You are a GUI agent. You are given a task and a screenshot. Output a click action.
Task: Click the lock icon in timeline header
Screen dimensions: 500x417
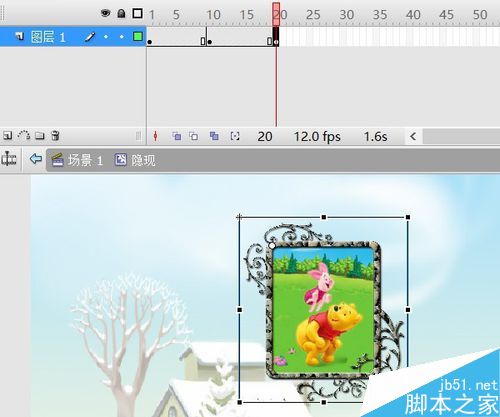[121, 13]
